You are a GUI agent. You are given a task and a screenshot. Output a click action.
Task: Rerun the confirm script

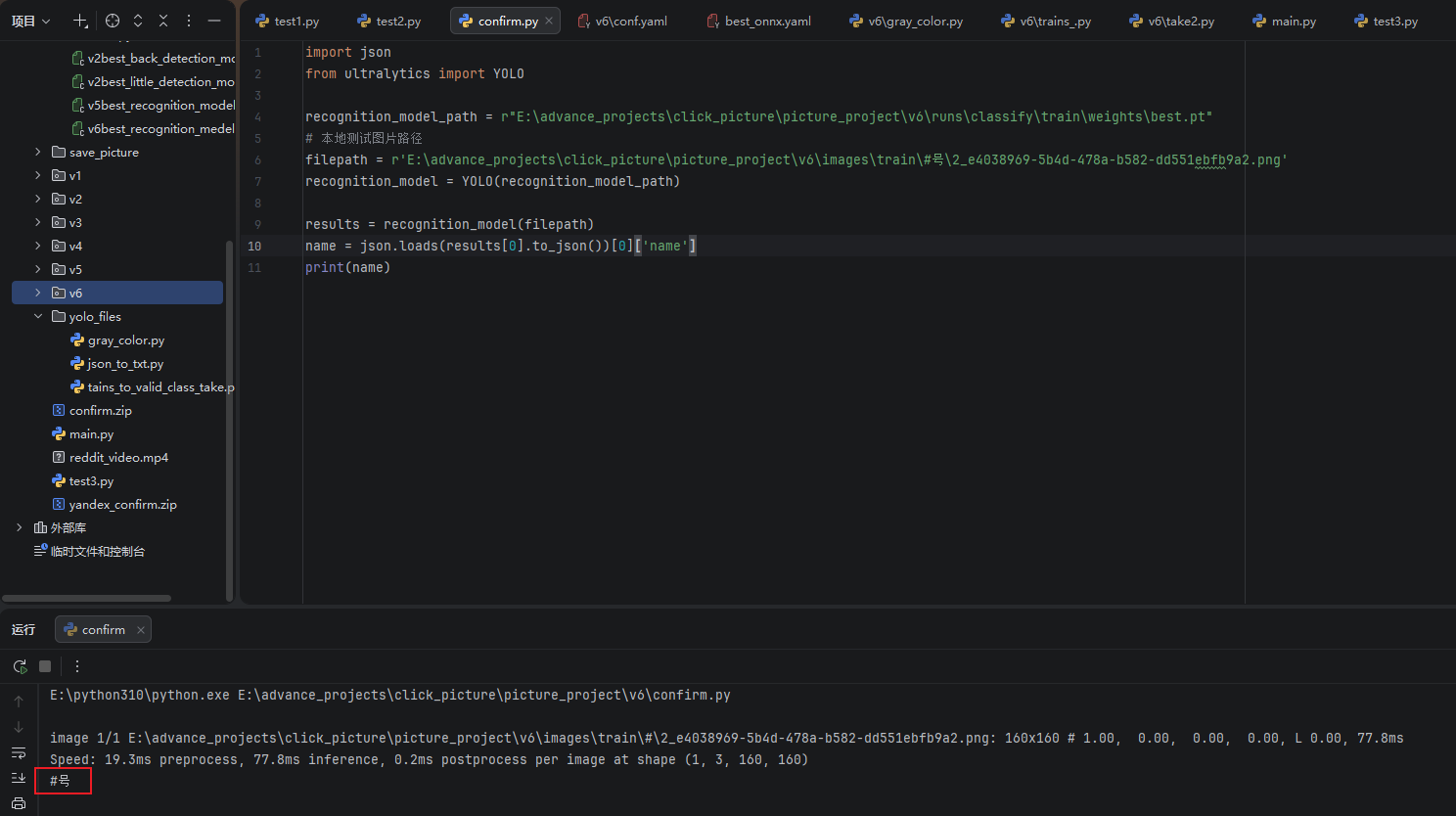(x=20, y=666)
